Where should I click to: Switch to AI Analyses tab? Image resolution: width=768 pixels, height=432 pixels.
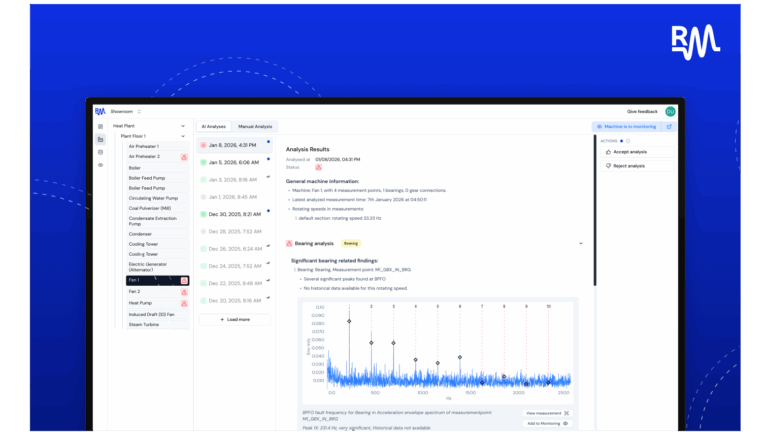click(x=214, y=126)
